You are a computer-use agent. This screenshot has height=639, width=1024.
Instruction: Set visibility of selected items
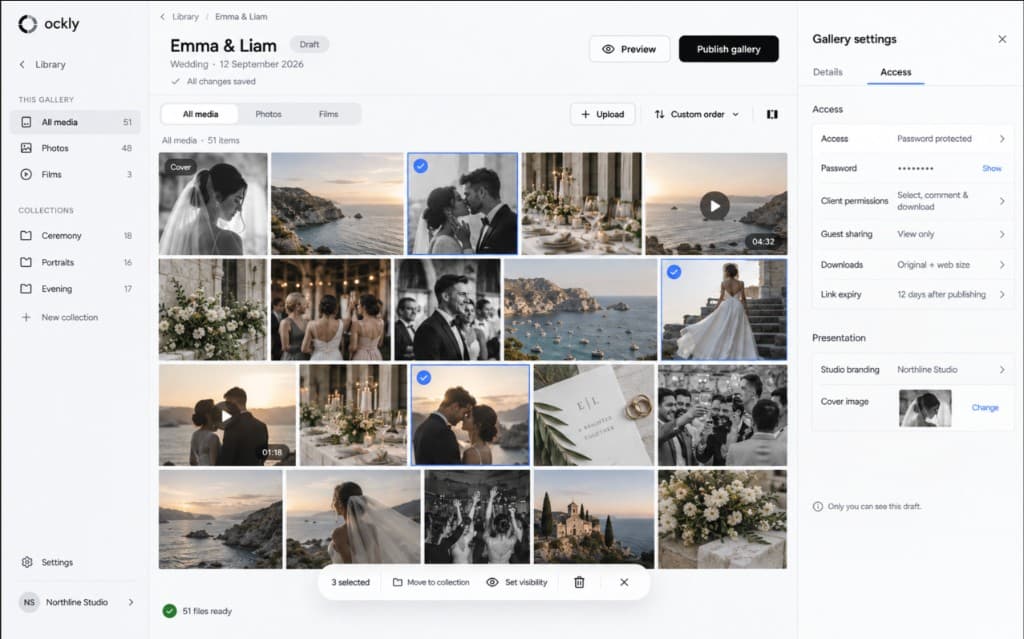517,583
